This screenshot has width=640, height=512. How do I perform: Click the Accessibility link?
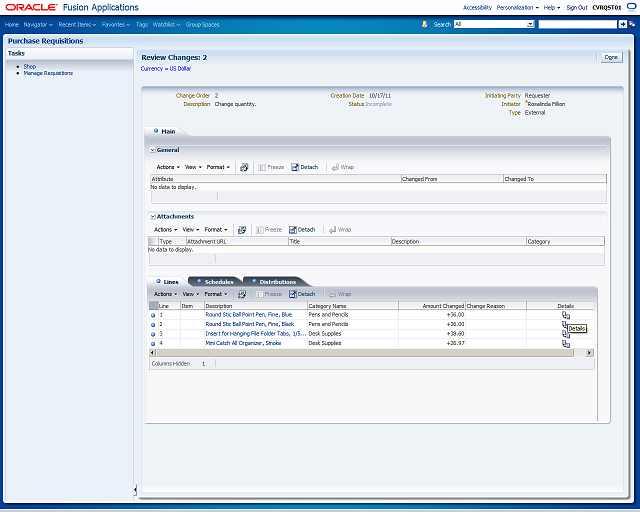pyautogui.click(x=477, y=7)
